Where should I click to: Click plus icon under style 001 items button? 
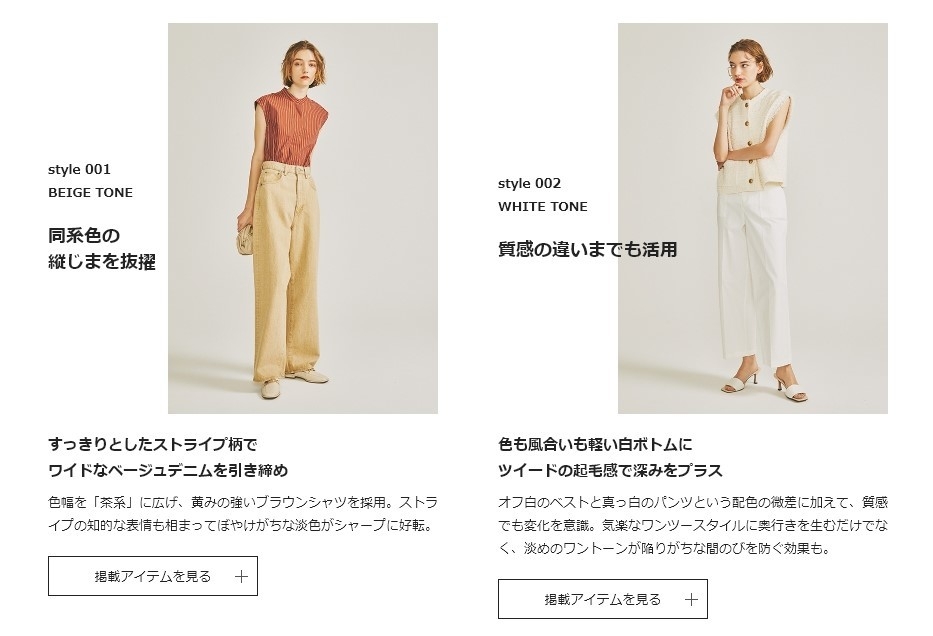[241, 577]
